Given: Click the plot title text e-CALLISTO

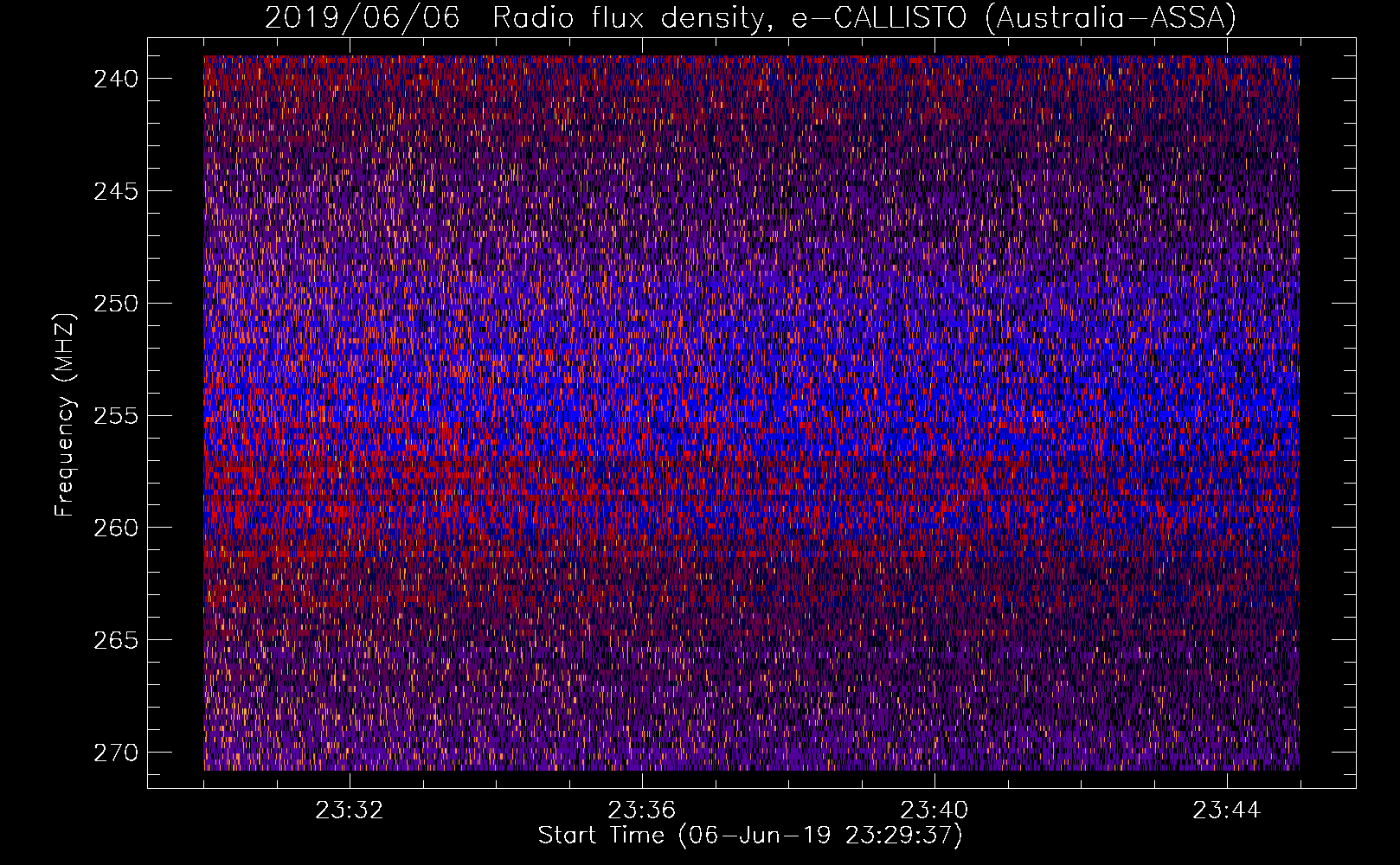Looking at the screenshot, I should (x=881, y=17).
